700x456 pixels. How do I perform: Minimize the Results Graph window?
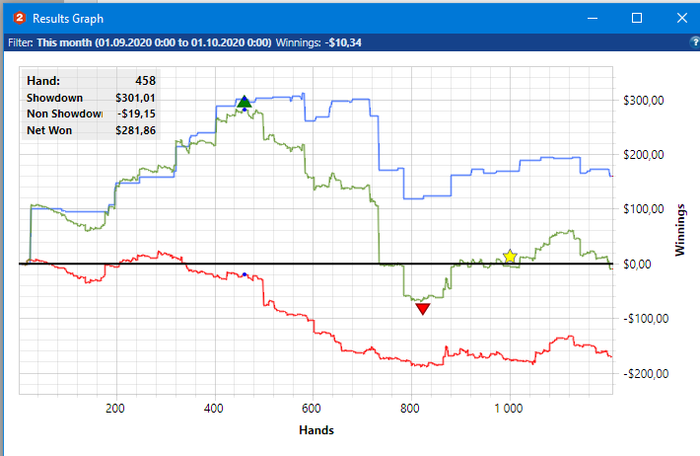pyautogui.click(x=592, y=18)
